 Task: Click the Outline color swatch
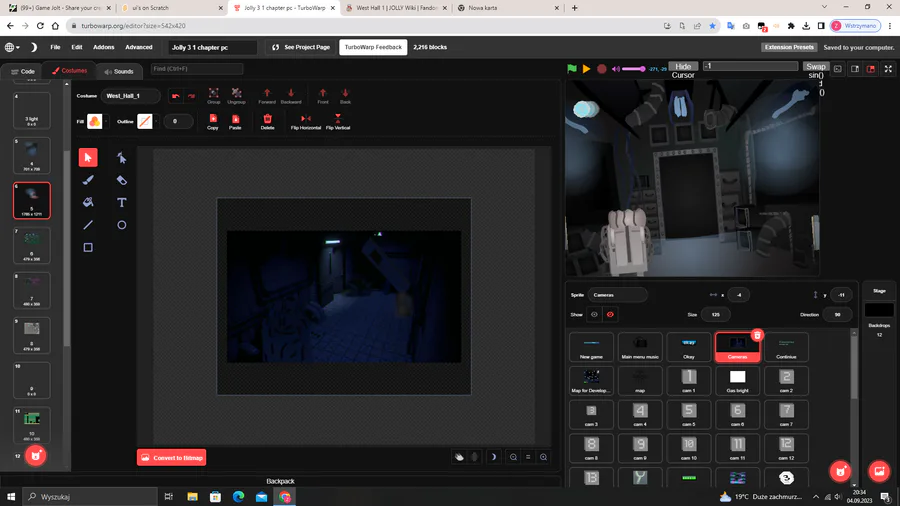pyautogui.click(x=145, y=121)
